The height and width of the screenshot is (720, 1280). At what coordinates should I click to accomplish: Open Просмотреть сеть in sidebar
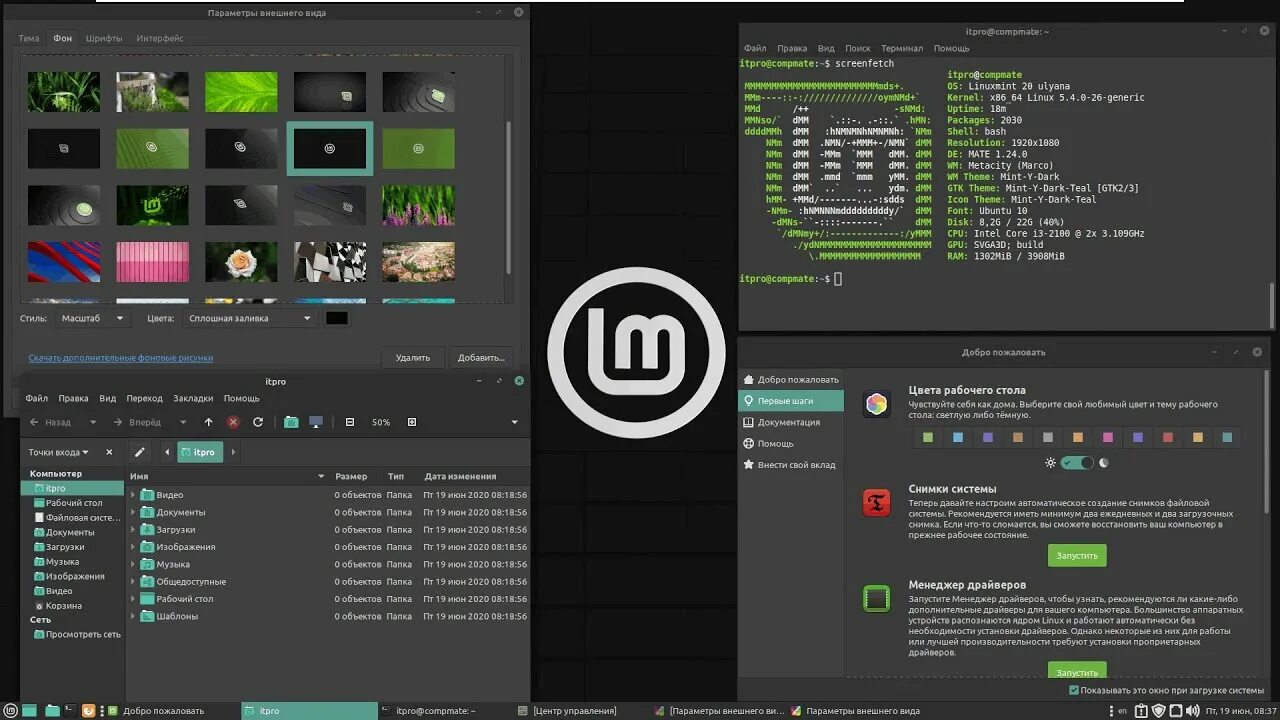coord(77,634)
